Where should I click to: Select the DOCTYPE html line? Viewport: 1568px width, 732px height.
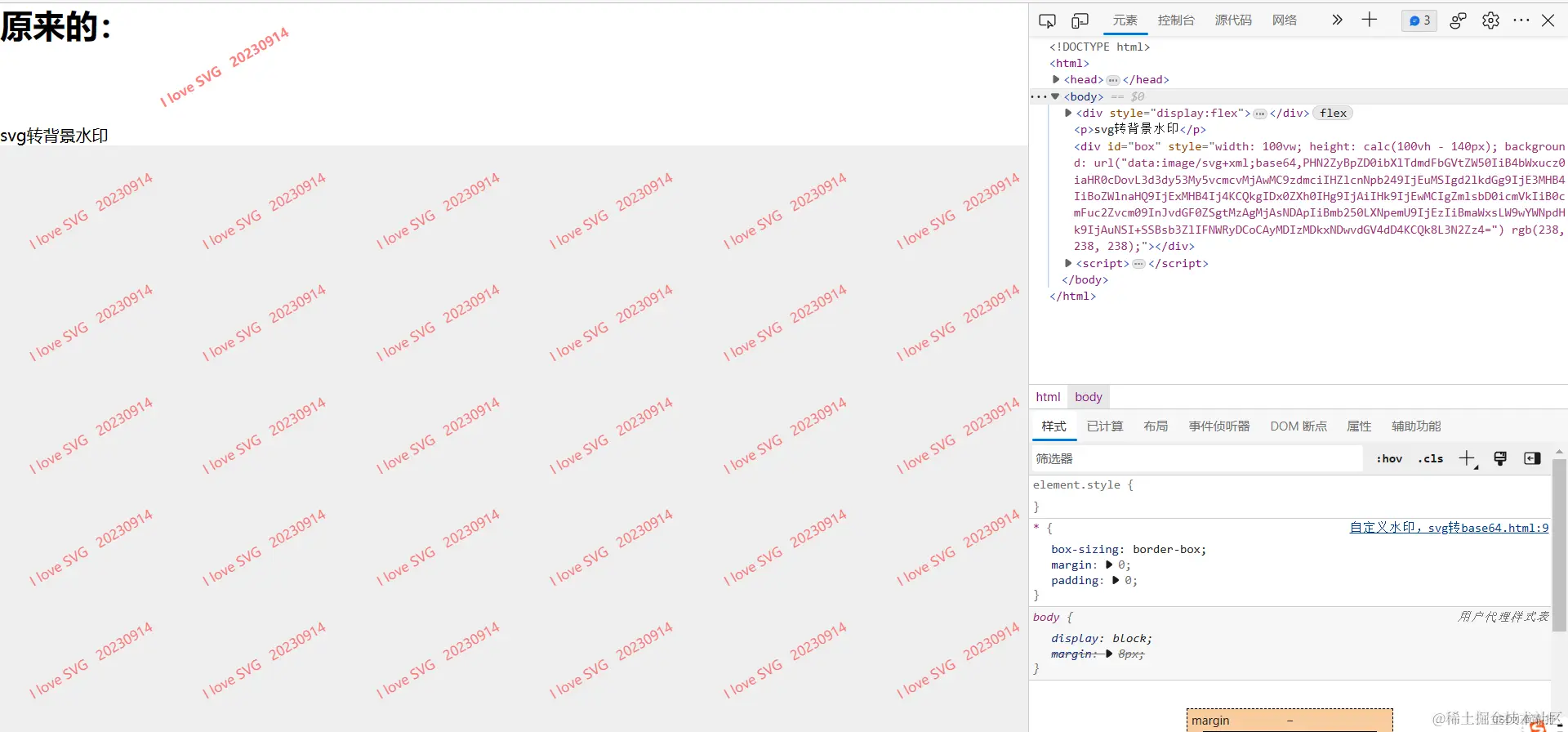1099,47
